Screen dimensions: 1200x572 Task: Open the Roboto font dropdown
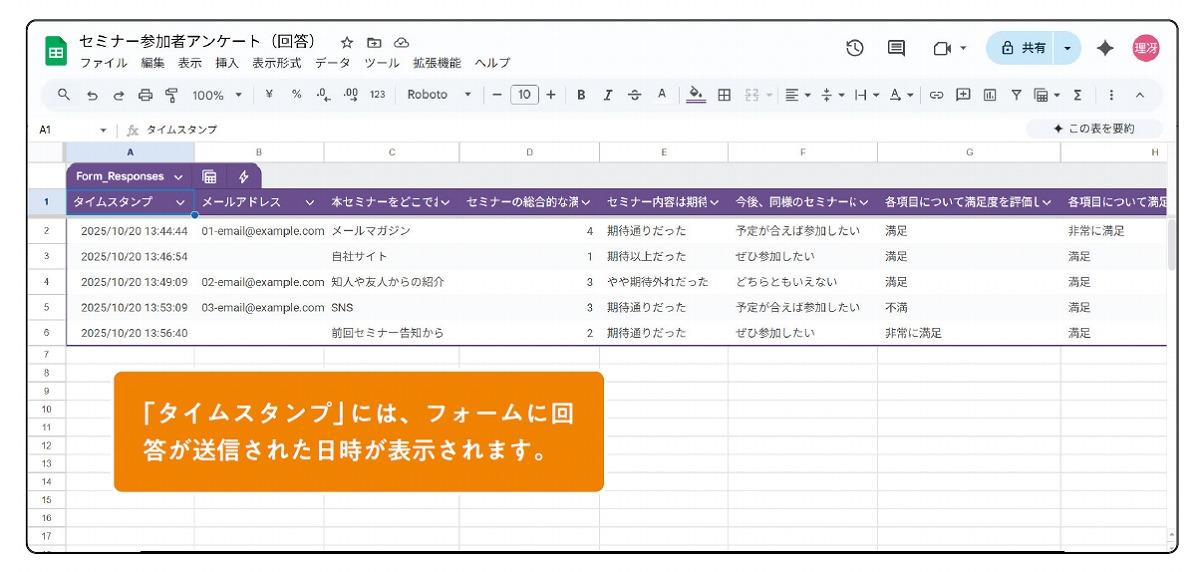pos(439,96)
